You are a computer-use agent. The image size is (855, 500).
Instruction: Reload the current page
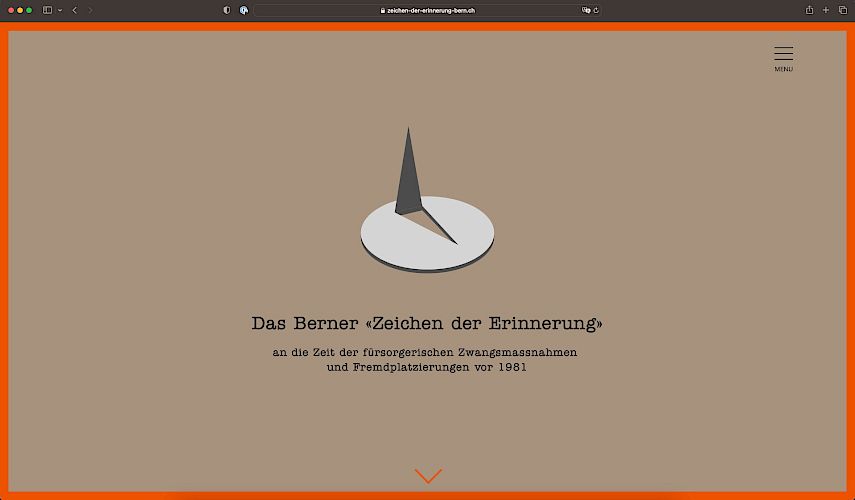(x=596, y=10)
